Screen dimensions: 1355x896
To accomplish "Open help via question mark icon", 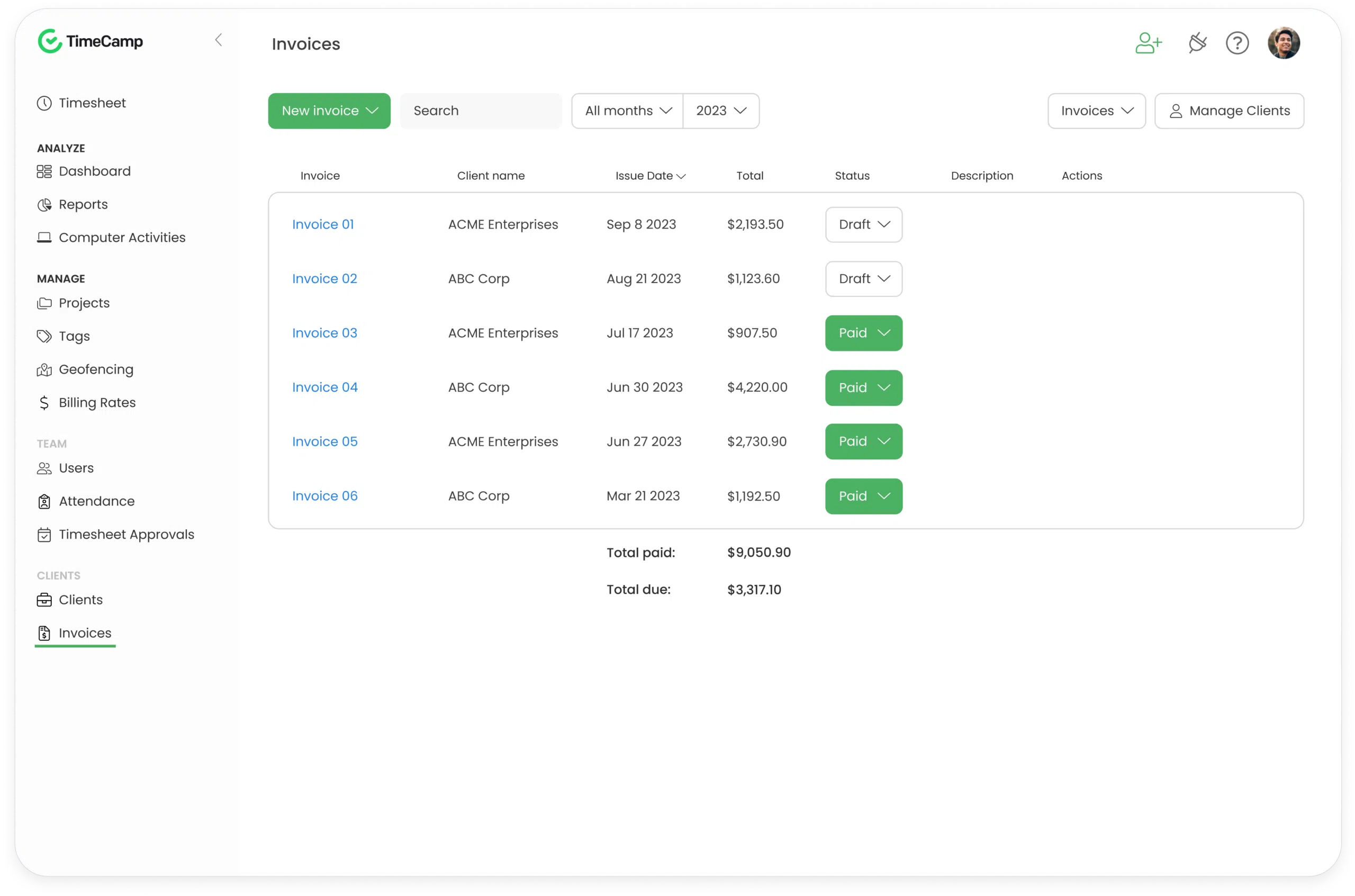I will pos(1236,43).
